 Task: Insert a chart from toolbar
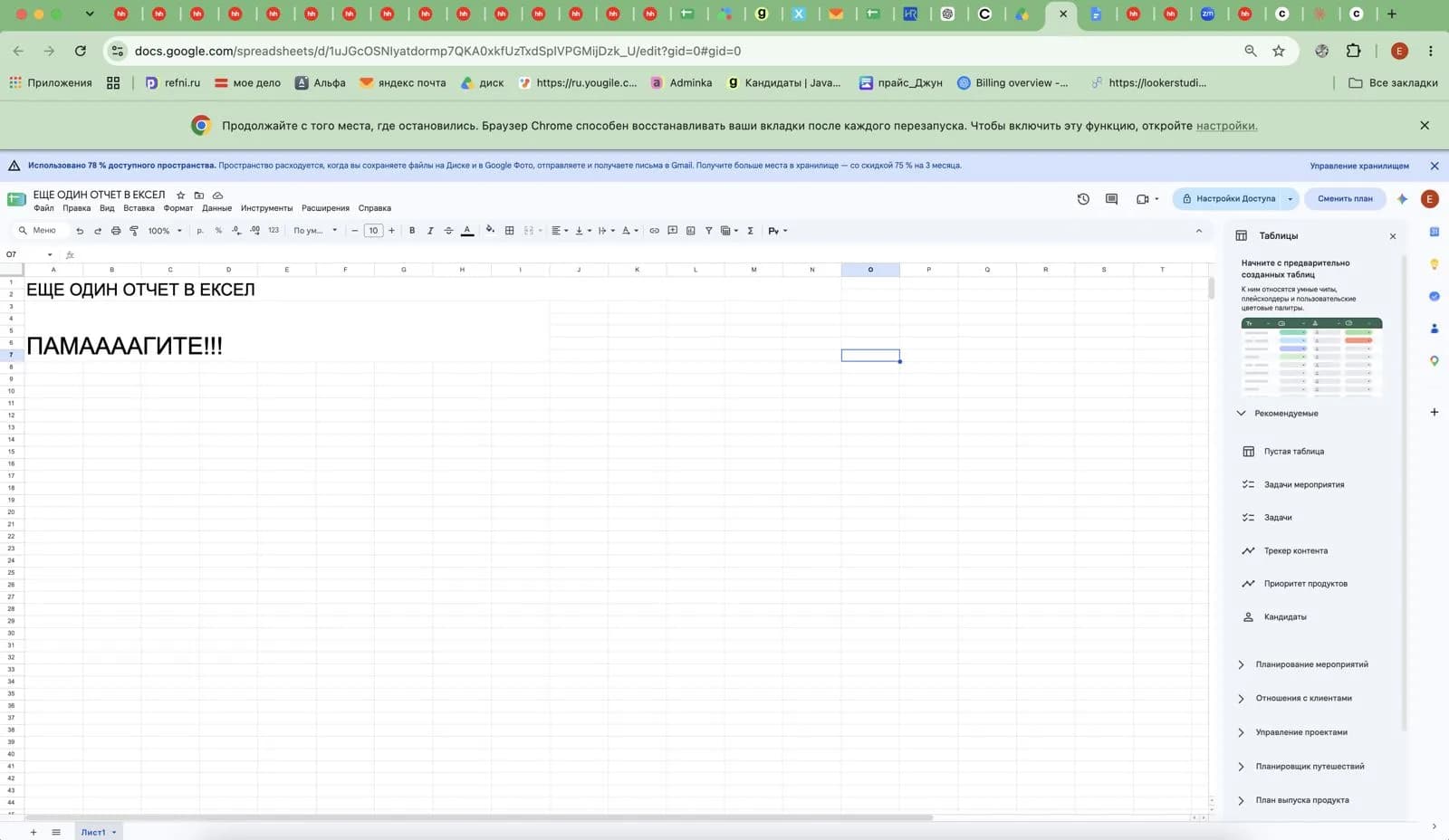click(x=691, y=231)
